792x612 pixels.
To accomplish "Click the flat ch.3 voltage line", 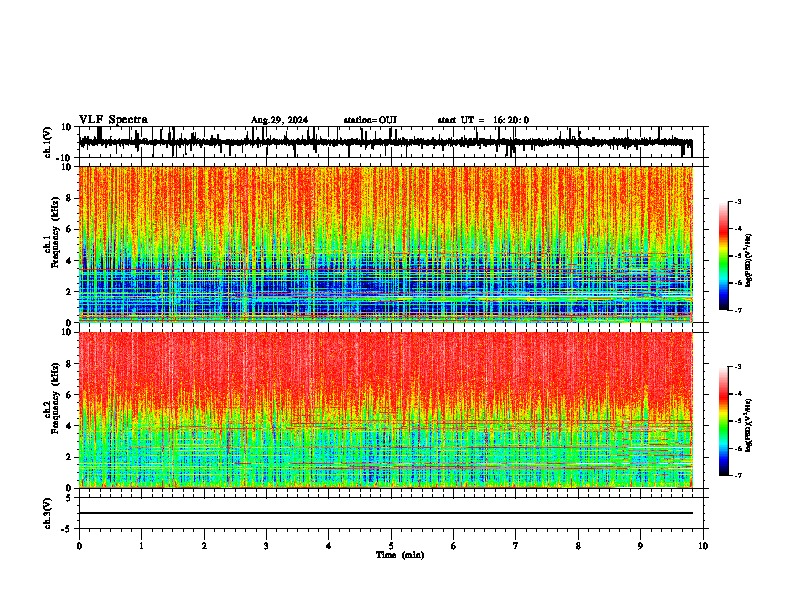I will point(386,513).
